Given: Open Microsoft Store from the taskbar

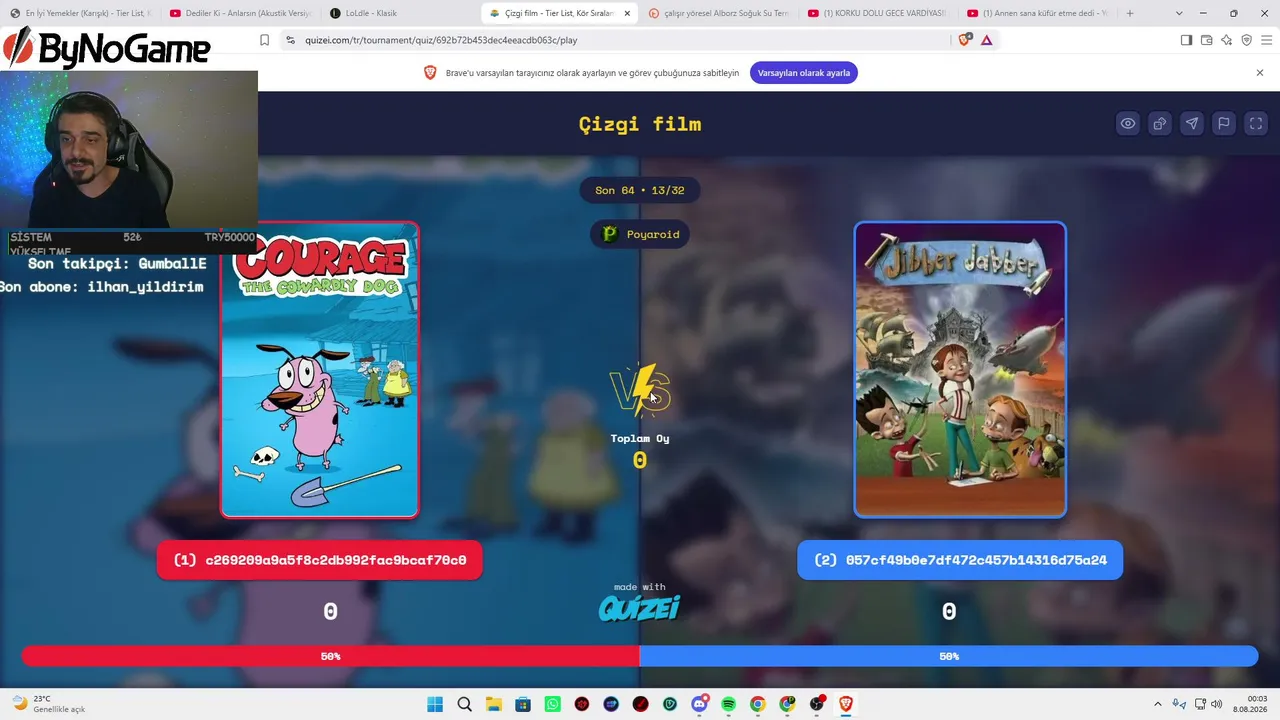Looking at the screenshot, I should (523, 704).
